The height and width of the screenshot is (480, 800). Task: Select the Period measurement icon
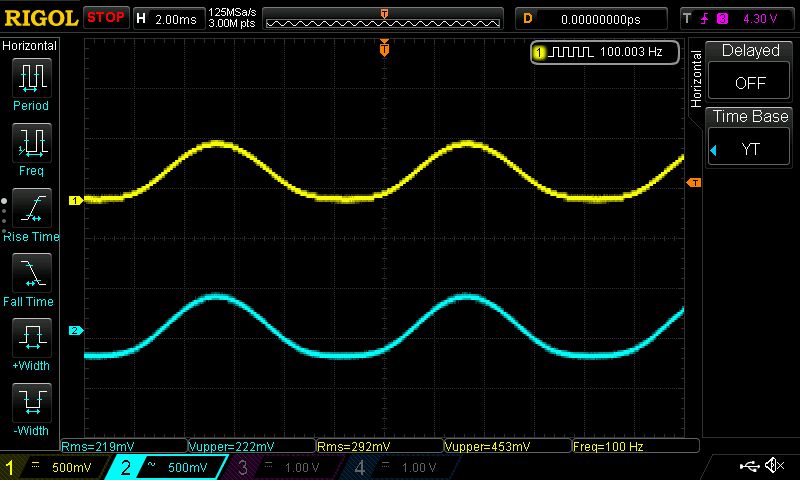pos(32,78)
